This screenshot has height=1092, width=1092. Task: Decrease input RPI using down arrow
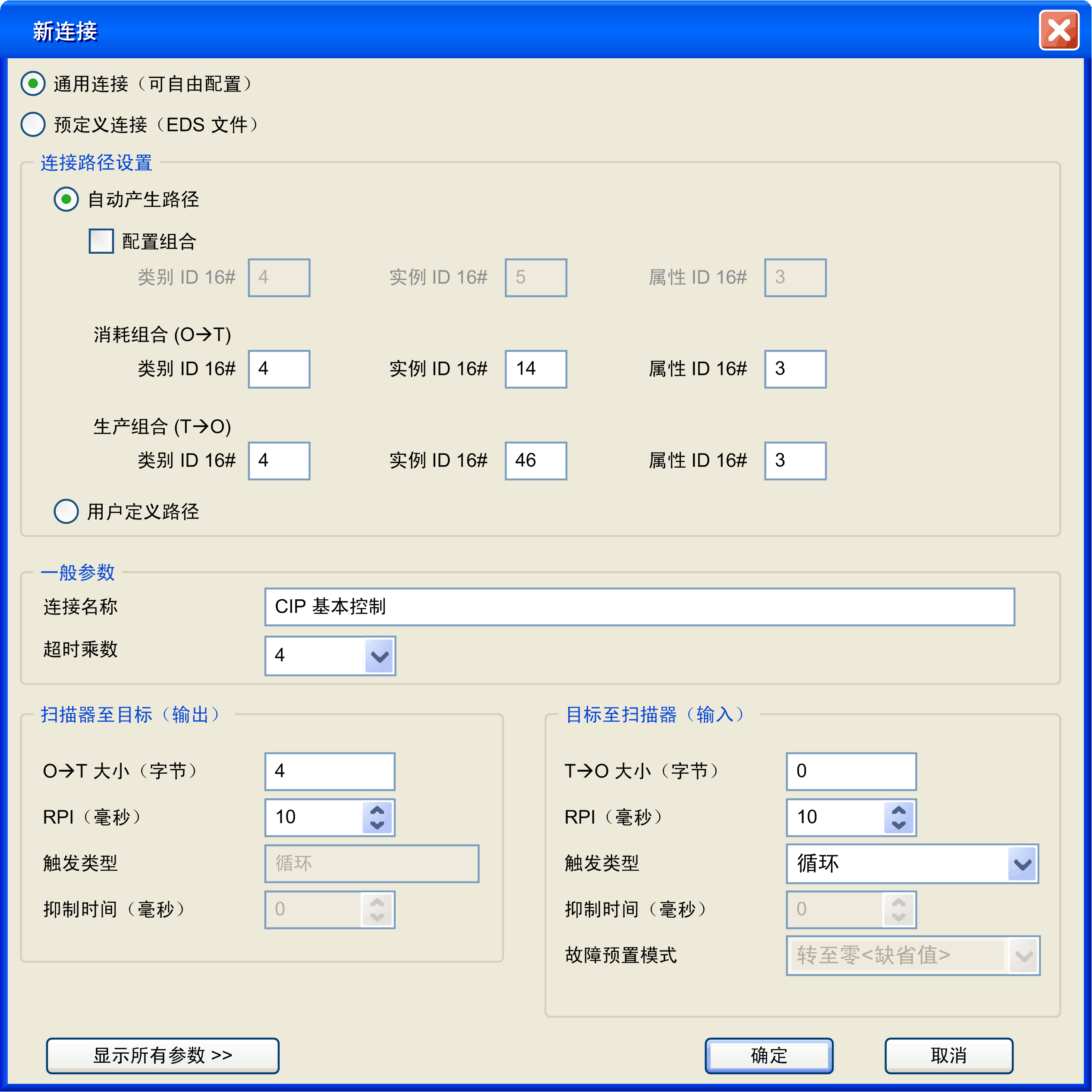coord(899,825)
